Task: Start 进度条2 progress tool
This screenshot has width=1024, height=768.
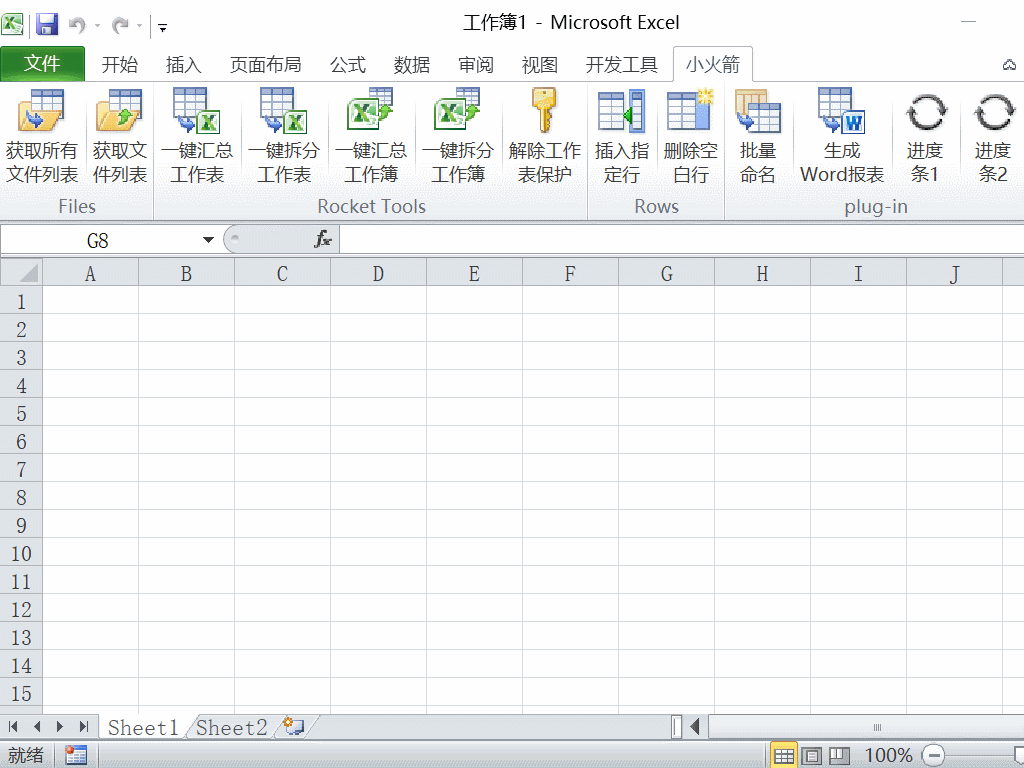Action: 993,136
